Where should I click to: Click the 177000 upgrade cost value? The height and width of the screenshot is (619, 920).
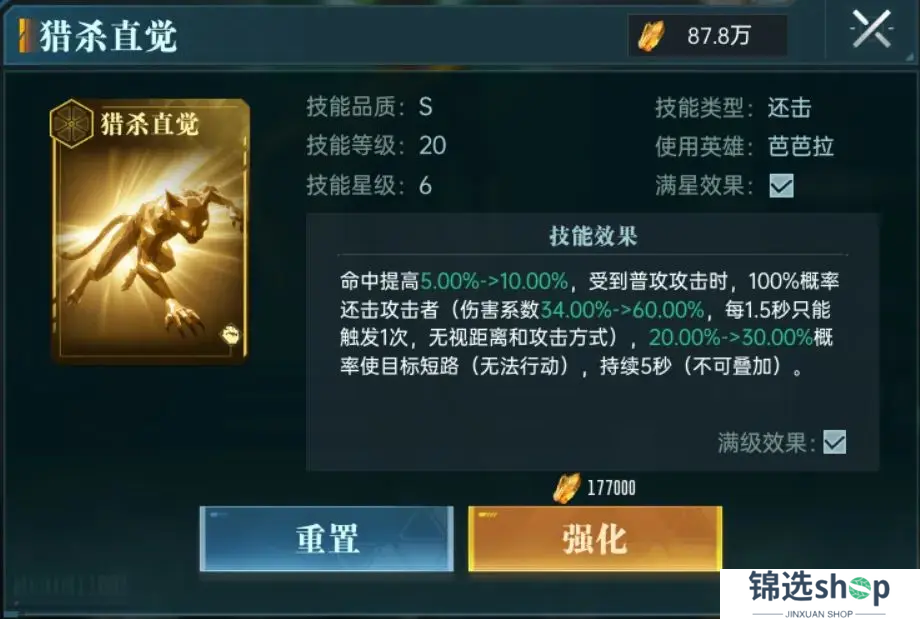coord(611,488)
